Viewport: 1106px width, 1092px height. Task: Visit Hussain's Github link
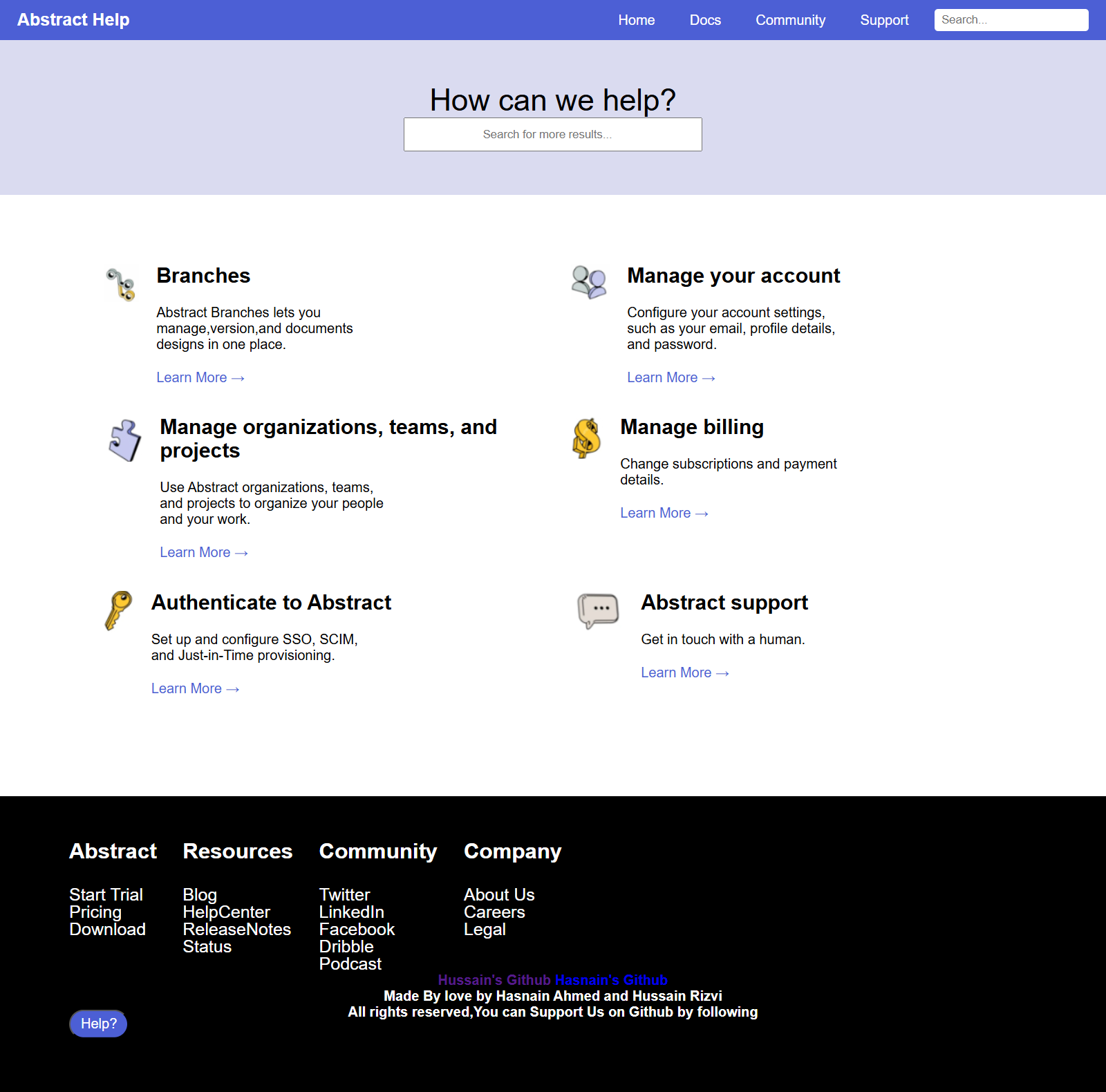[494, 980]
